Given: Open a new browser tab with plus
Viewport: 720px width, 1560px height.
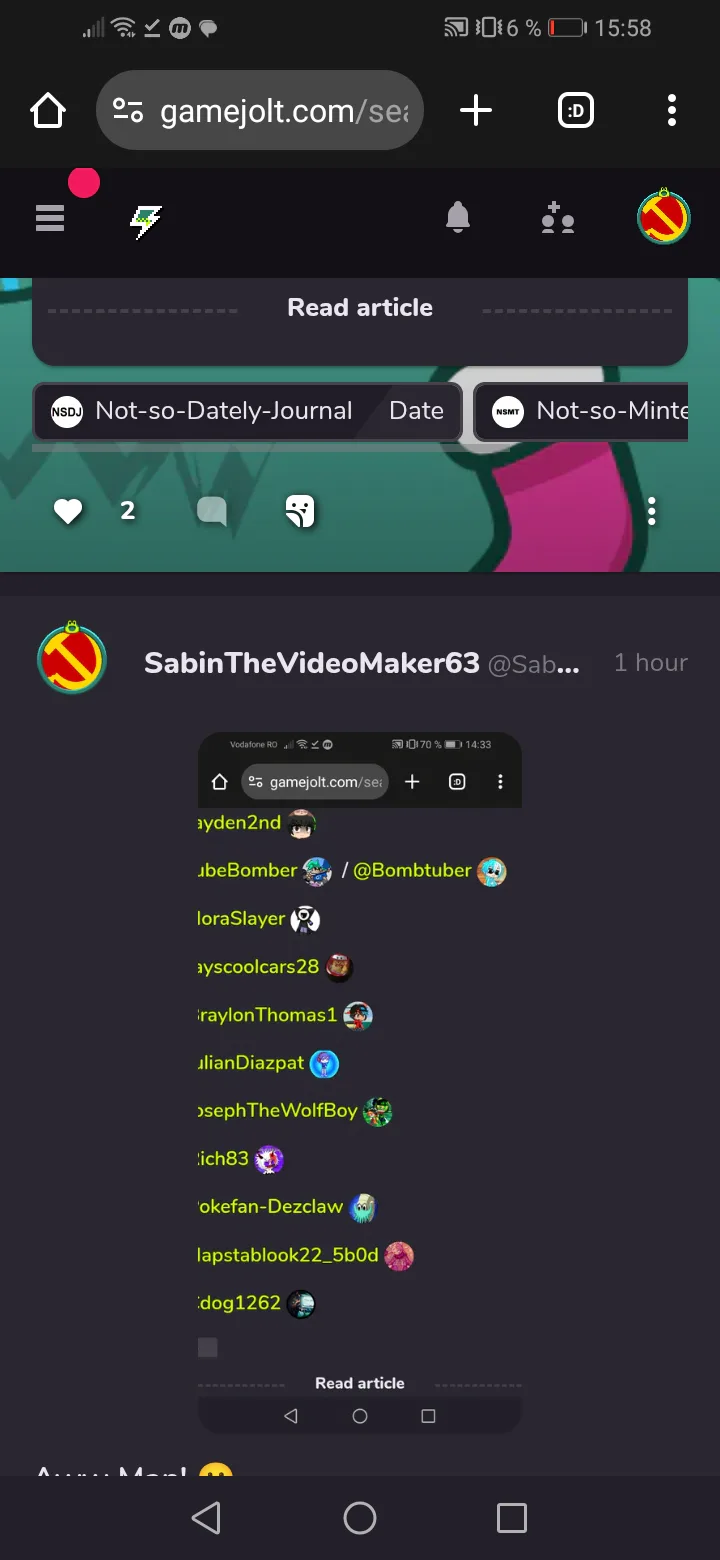Looking at the screenshot, I should pos(476,110).
